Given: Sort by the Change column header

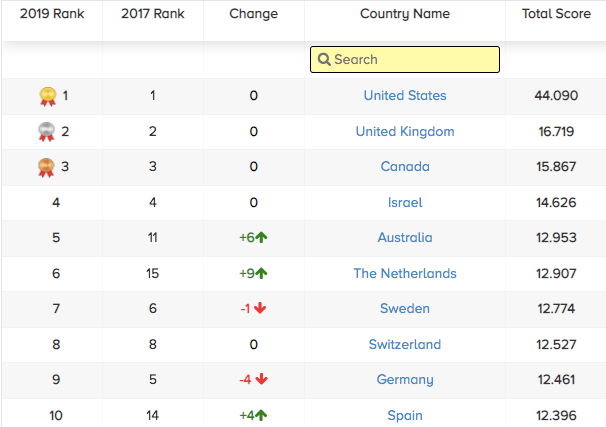Looking at the screenshot, I should [x=253, y=14].
